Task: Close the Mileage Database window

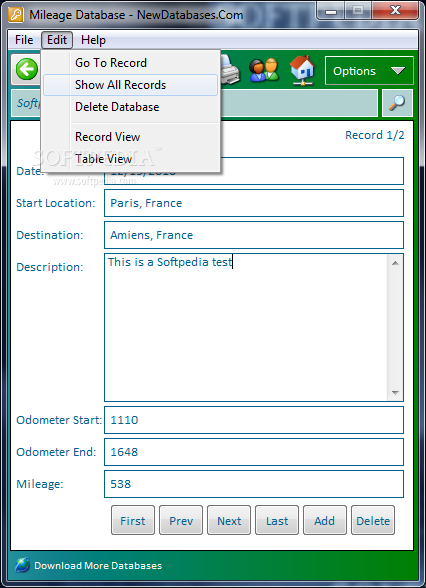Action: click(x=395, y=11)
